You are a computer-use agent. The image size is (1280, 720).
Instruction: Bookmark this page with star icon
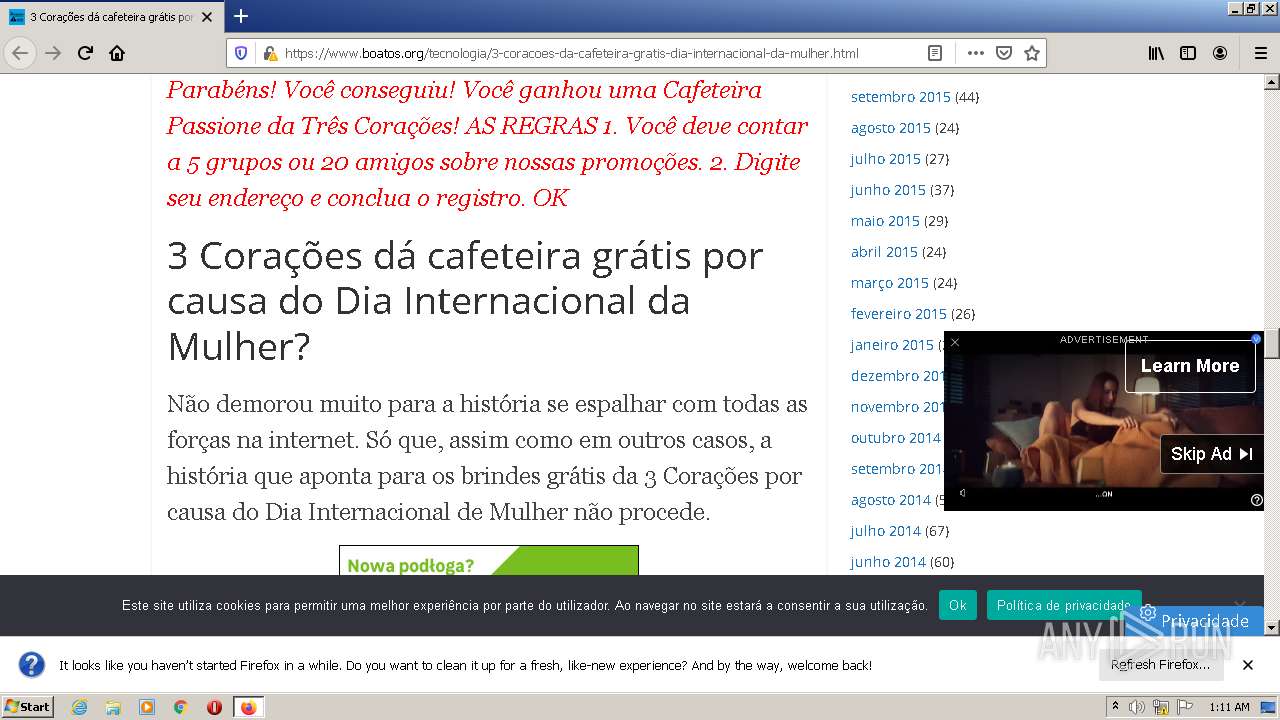coord(1032,53)
